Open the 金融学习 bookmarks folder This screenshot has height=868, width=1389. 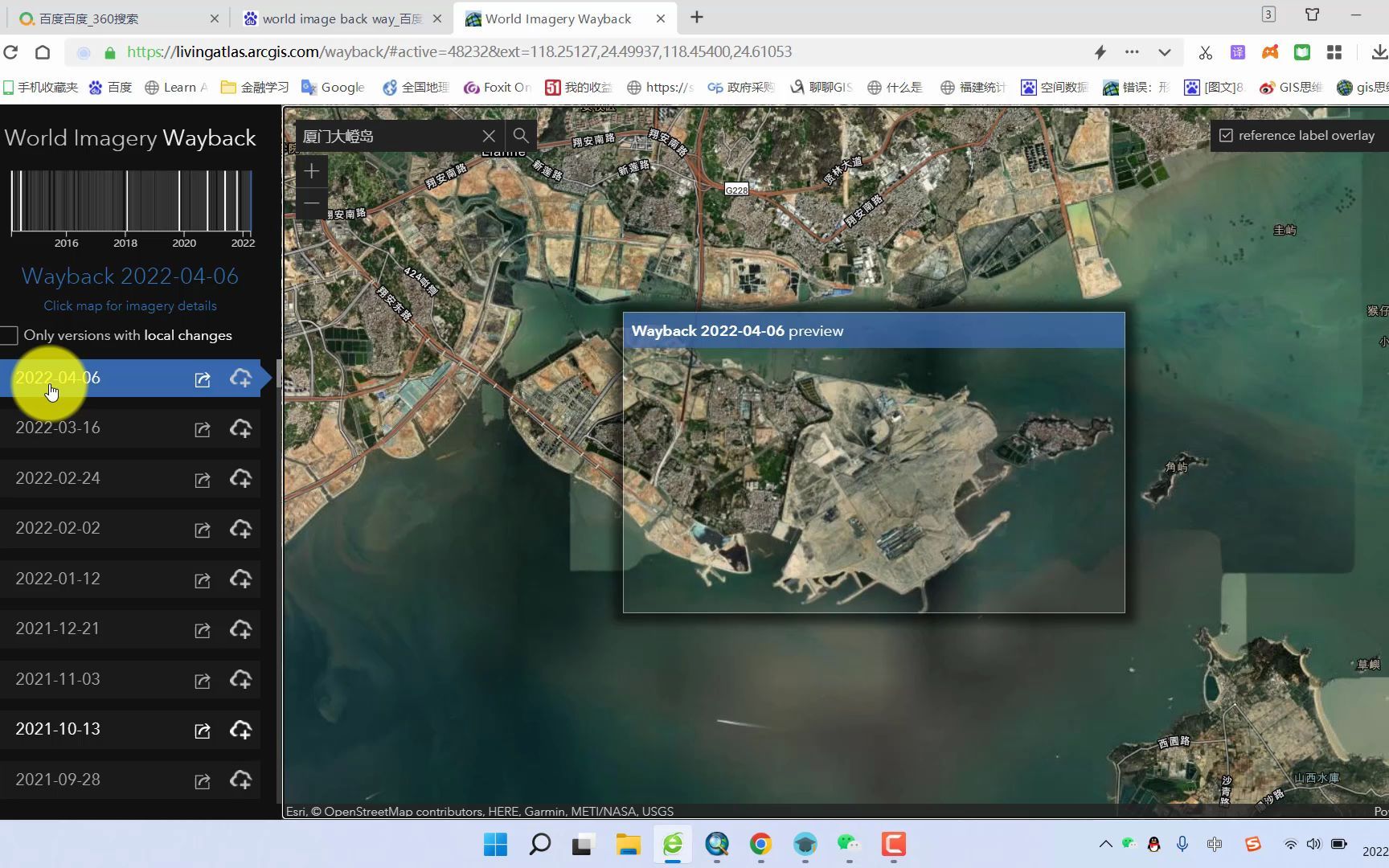(255, 87)
